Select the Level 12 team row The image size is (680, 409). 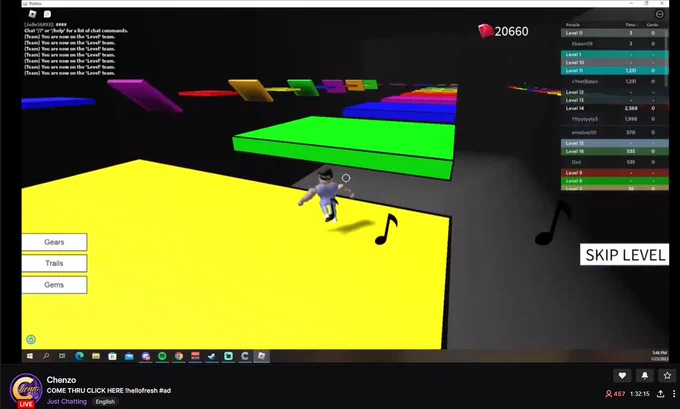[615, 92]
